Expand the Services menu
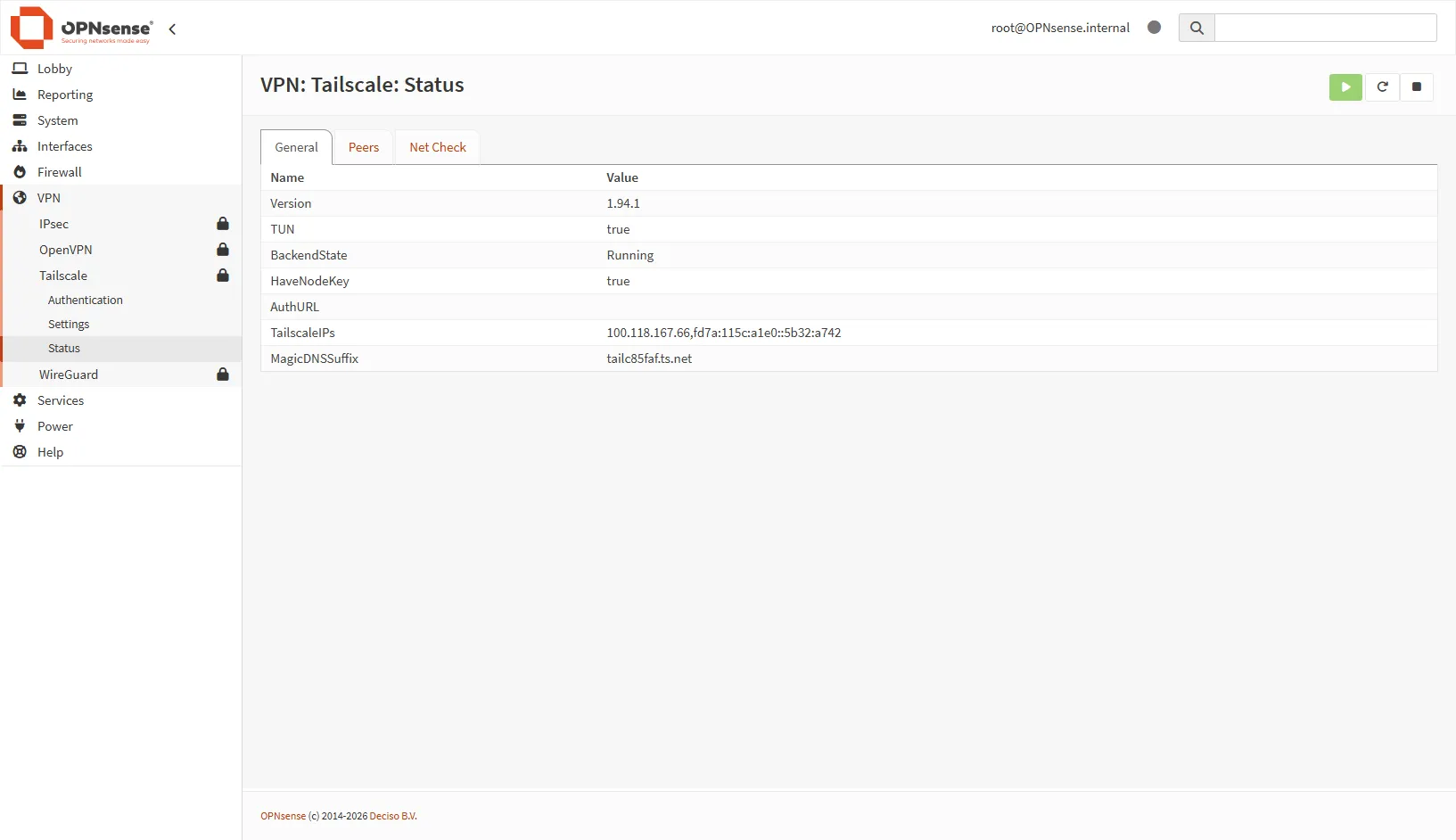1456x840 pixels. click(61, 400)
